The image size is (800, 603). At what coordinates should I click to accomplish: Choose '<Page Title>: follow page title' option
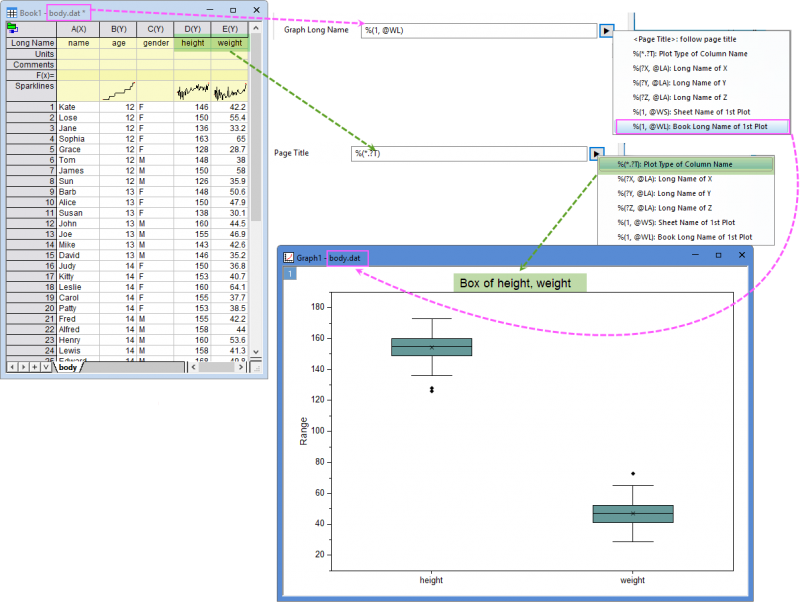tap(685, 39)
